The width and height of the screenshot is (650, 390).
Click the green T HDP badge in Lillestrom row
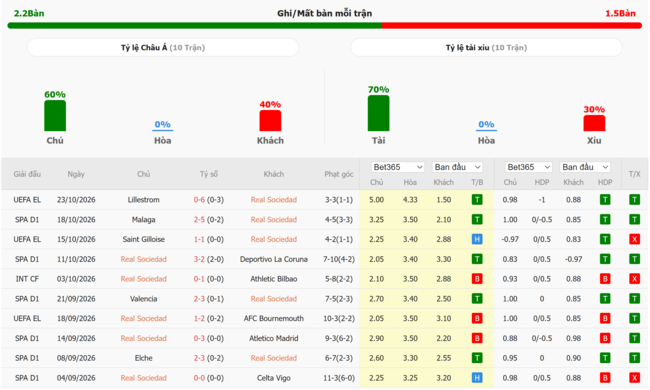pyautogui.click(x=605, y=200)
